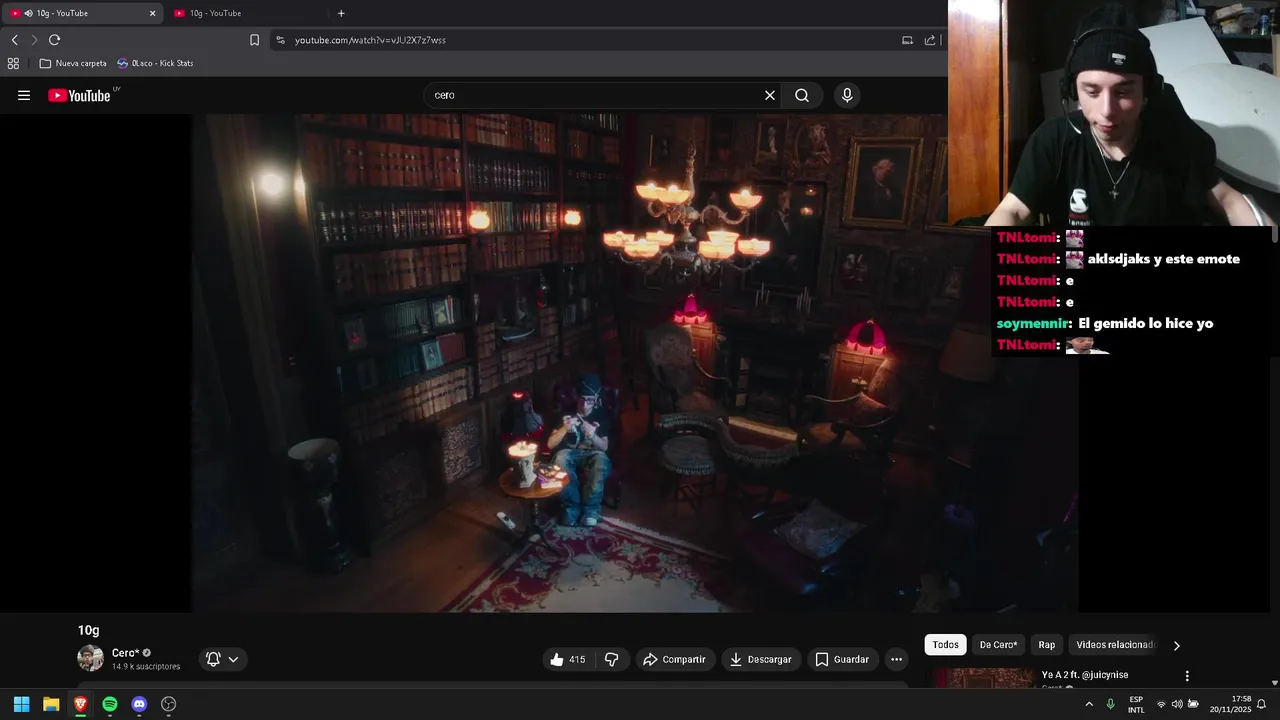1280x720 pixels.
Task: Dislike the video
Action: pyautogui.click(x=612, y=659)
